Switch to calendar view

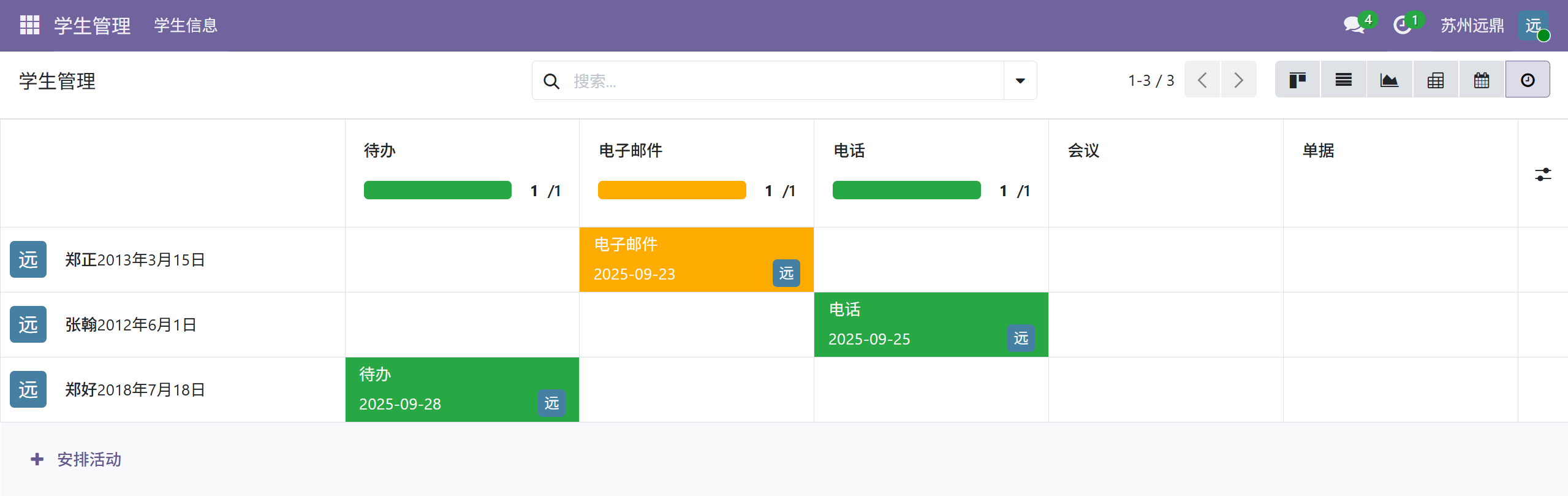tap(1482, 80)
